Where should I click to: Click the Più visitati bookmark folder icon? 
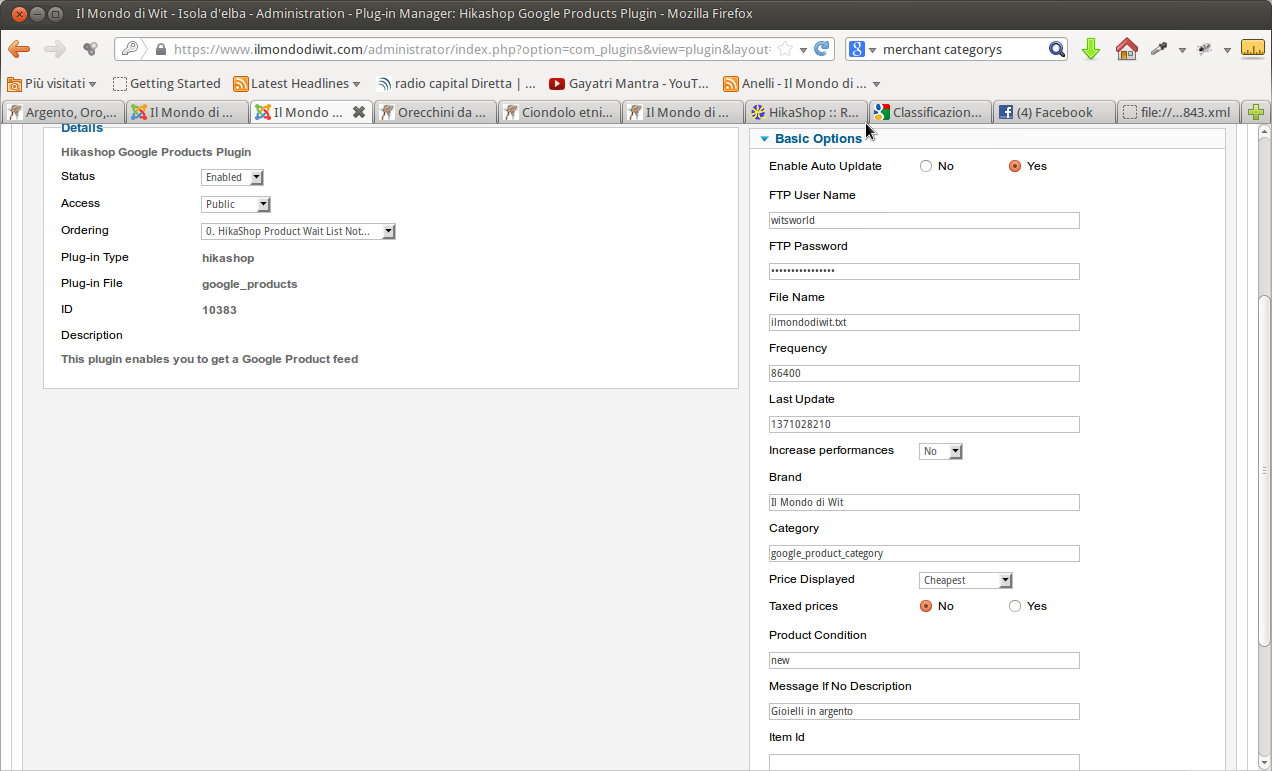click(x=14, y=84)
